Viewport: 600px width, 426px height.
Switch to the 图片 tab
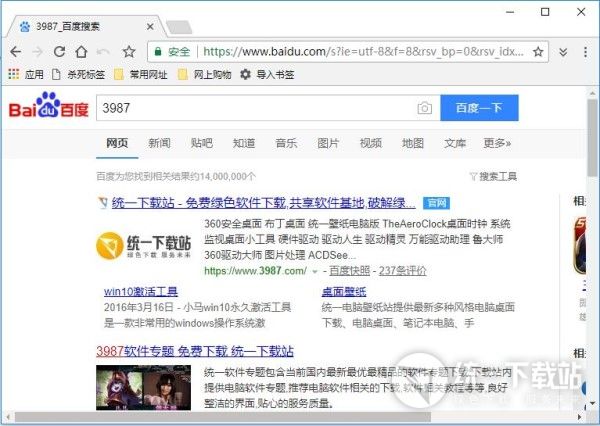pyautogui.click(x=328, y=143)
